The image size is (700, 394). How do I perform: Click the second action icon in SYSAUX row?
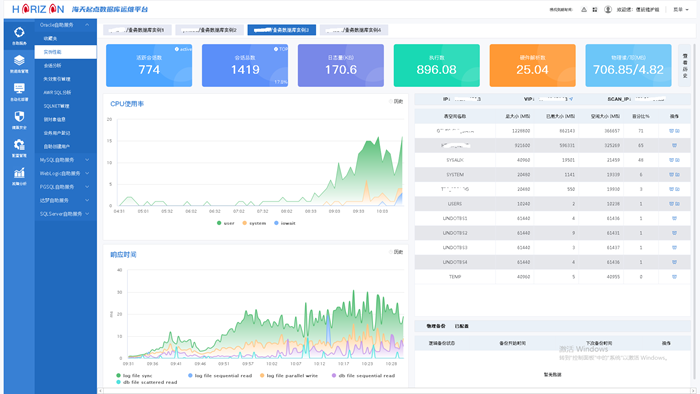pos(677,160)
